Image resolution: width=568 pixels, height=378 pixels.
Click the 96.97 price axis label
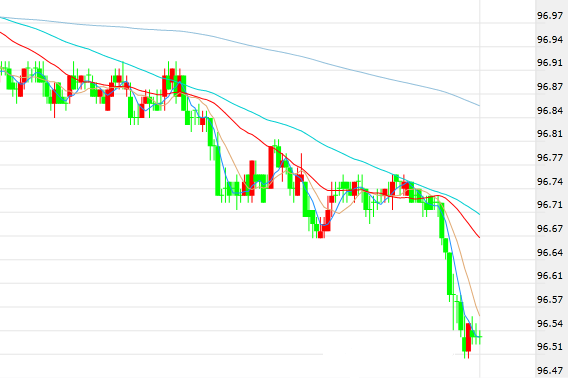550,16
